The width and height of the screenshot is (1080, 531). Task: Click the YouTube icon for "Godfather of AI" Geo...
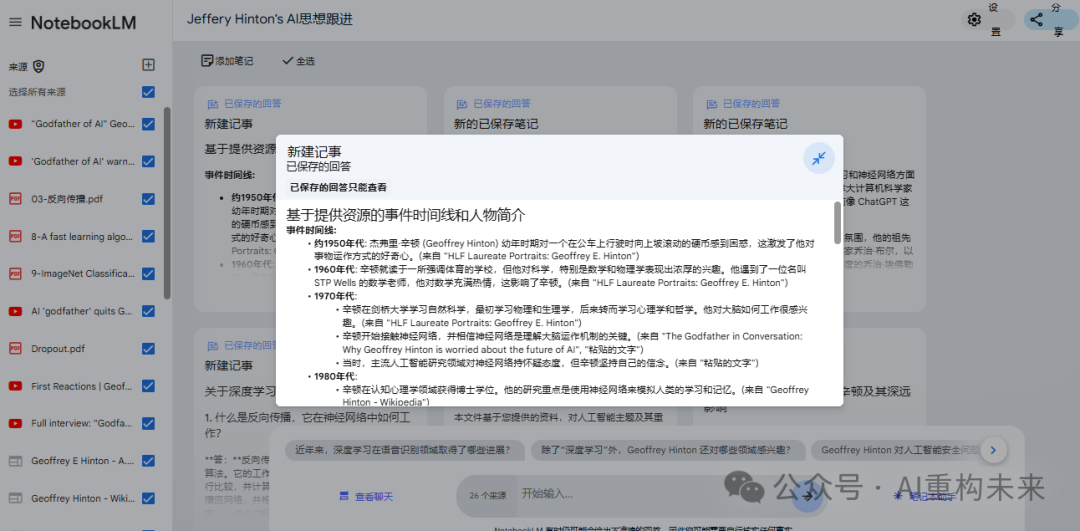pyautogui.click(x=14, y=124)
